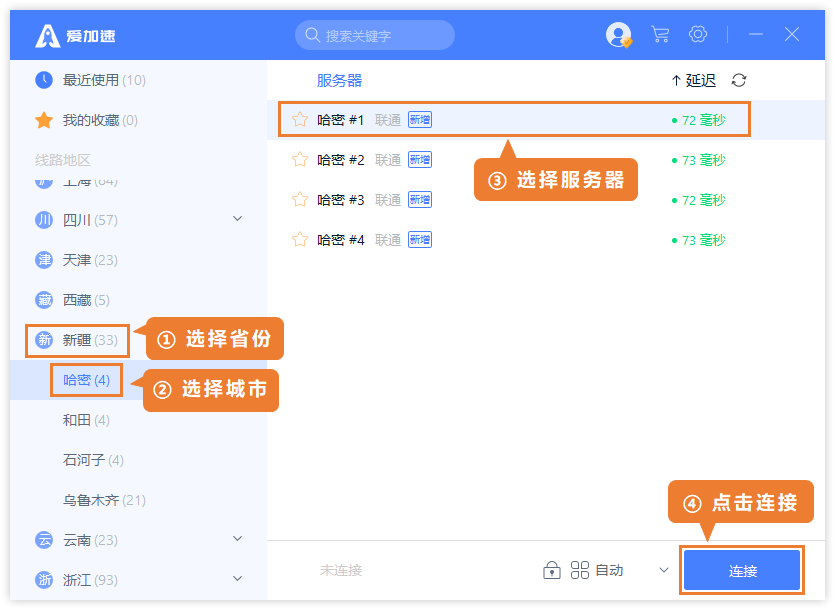Select the 天津 (23) region

[x=91, y=260]
